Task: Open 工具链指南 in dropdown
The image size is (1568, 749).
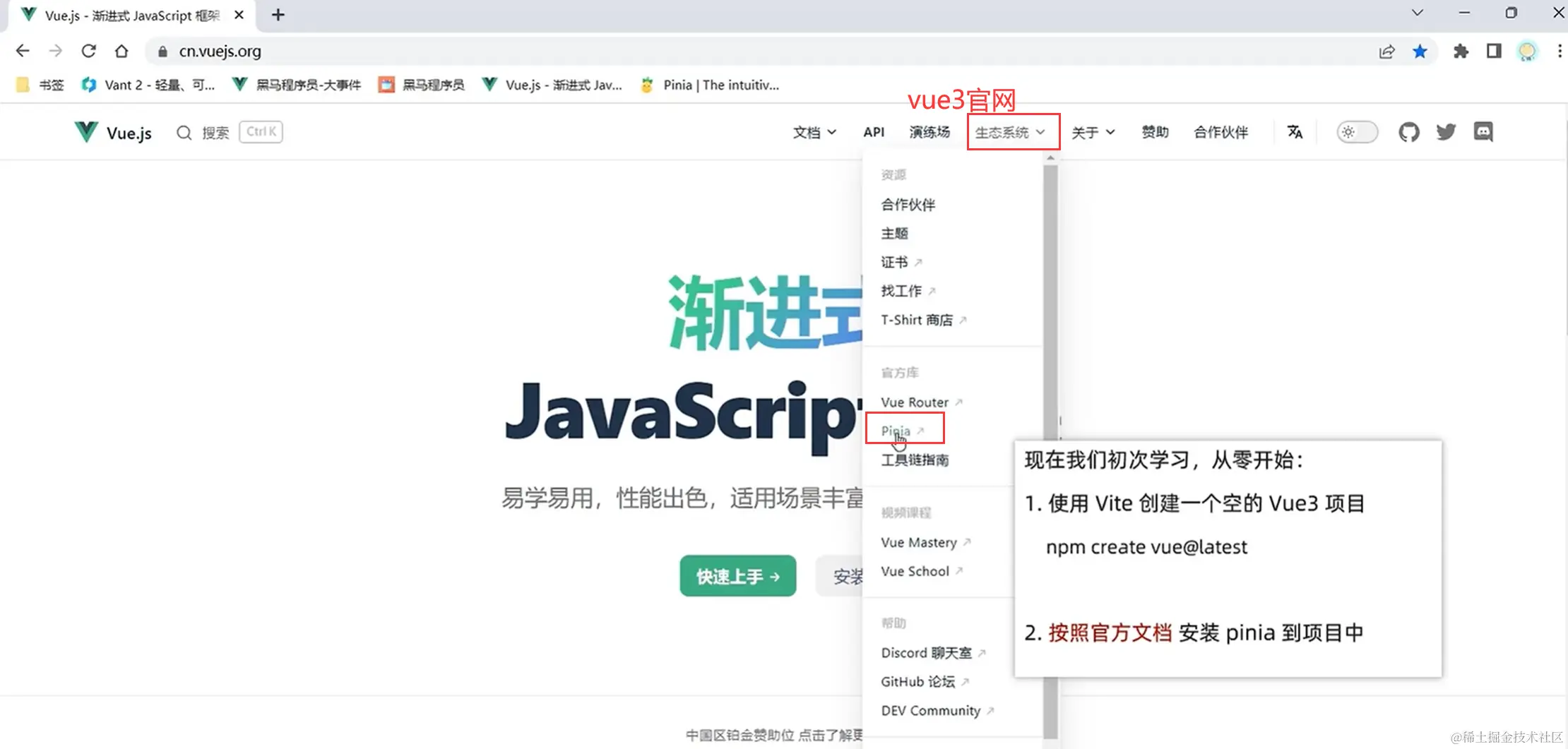Action: (x=915, y=460)
